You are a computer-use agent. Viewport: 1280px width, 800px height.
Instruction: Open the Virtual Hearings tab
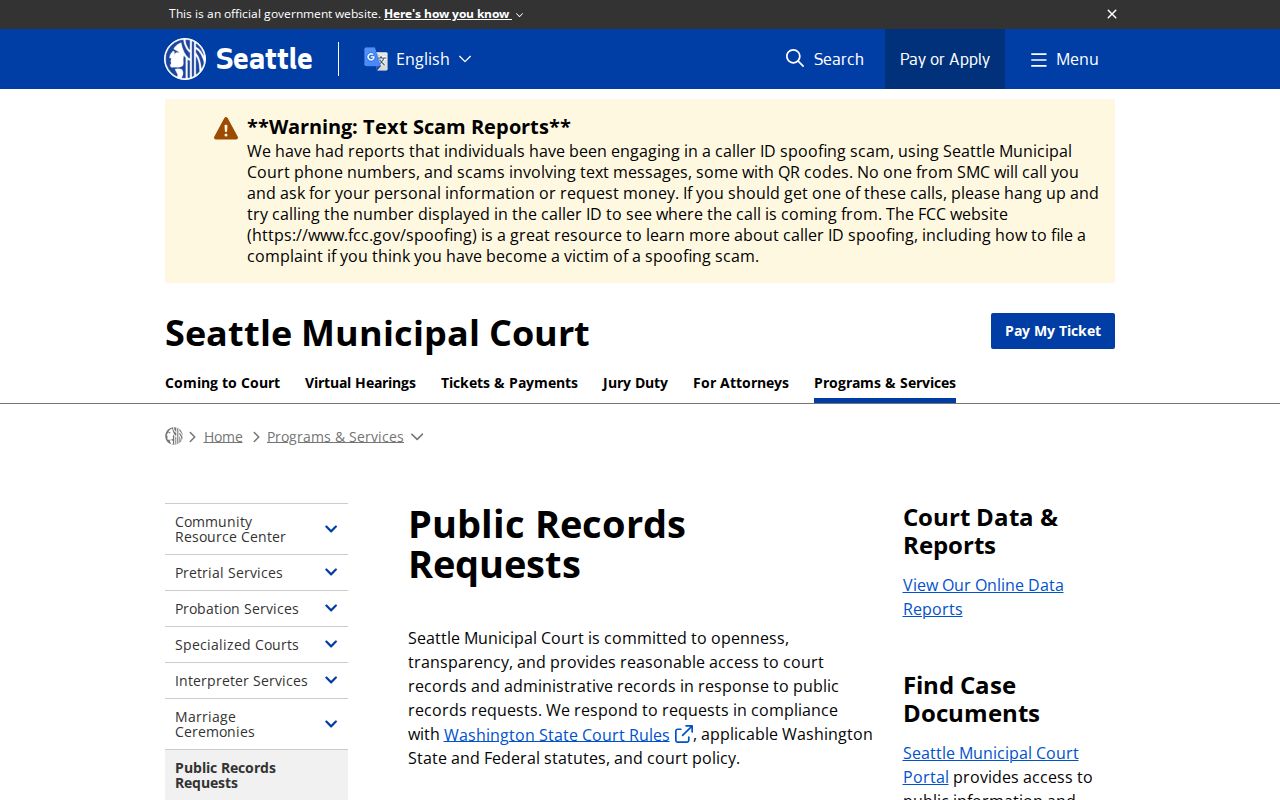pyautogui.click(x=360, y=383)
